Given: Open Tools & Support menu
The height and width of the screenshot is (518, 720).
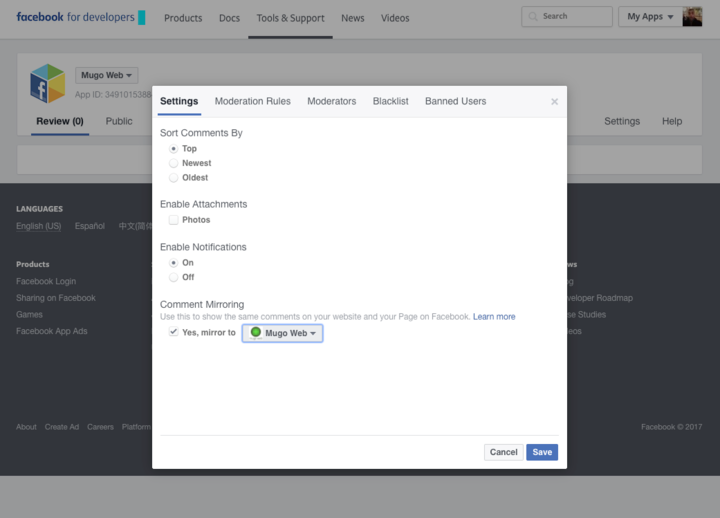Looking at the screenshot, I should tap(290, 18).
